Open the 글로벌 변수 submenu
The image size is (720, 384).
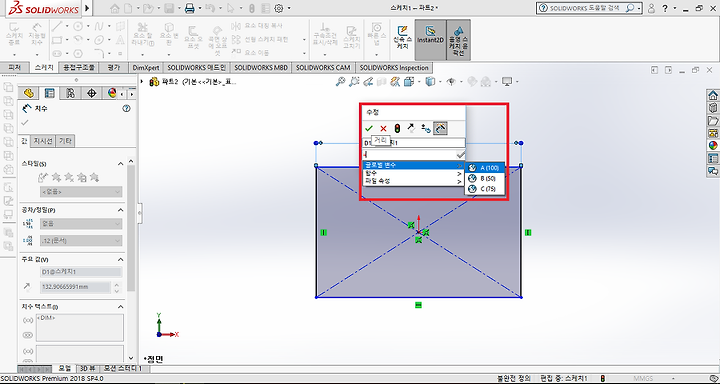pos(413,165)
